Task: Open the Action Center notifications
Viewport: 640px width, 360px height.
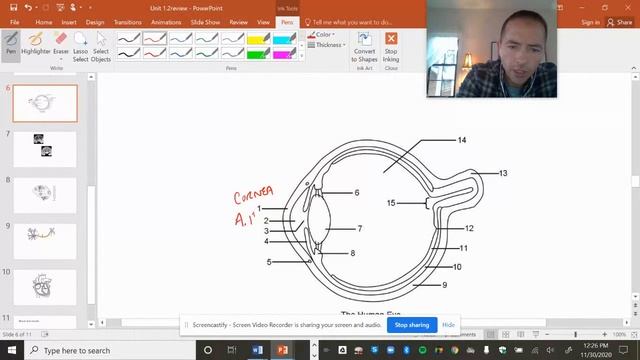Action: pos(623,350)
